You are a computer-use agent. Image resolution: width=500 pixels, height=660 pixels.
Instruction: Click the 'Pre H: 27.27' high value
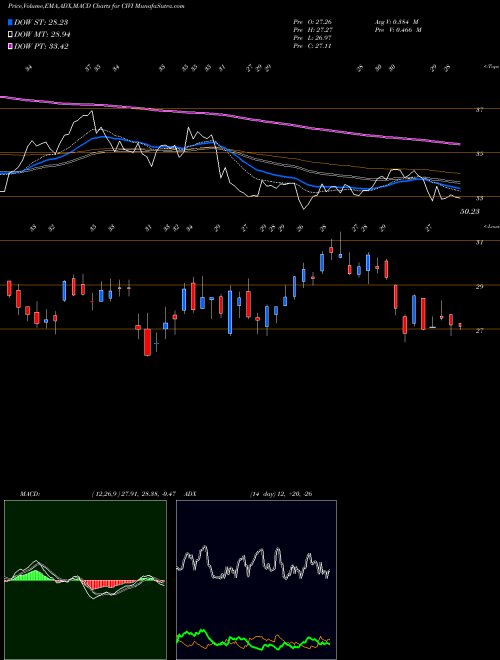click(x=314, y=30)
